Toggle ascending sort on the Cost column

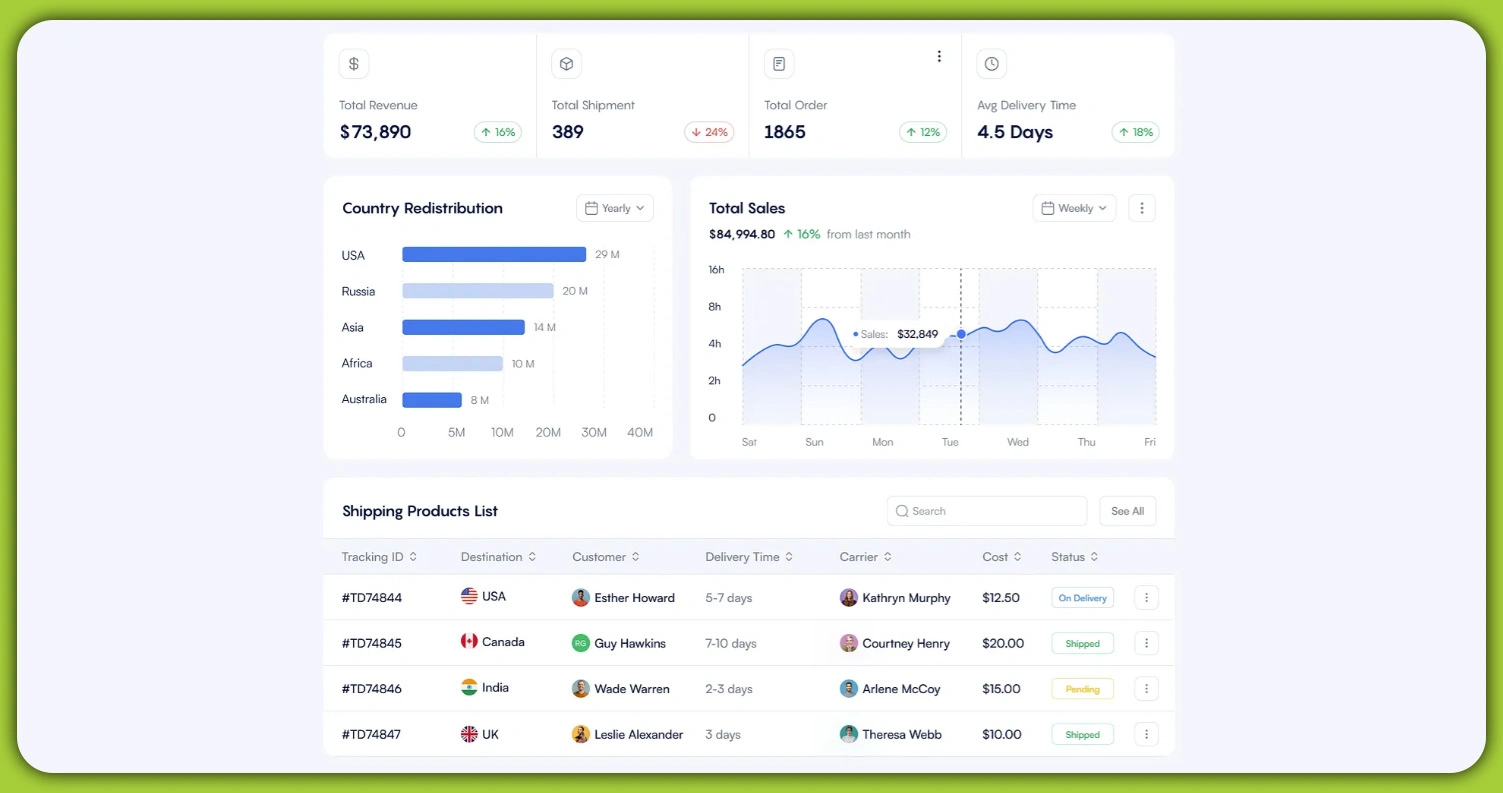tap(1019, 556)
